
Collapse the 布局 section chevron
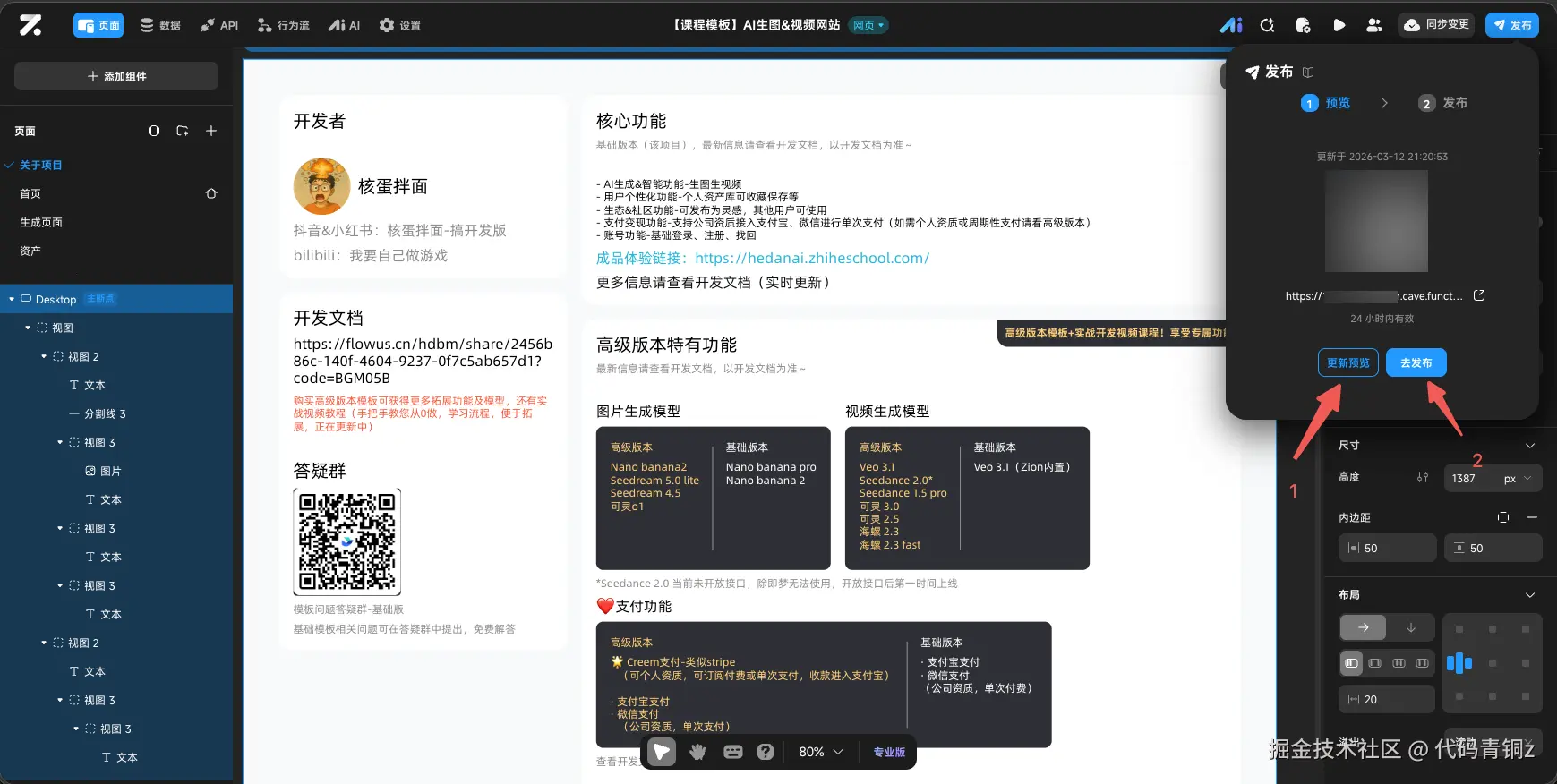tap(1530, 594)
